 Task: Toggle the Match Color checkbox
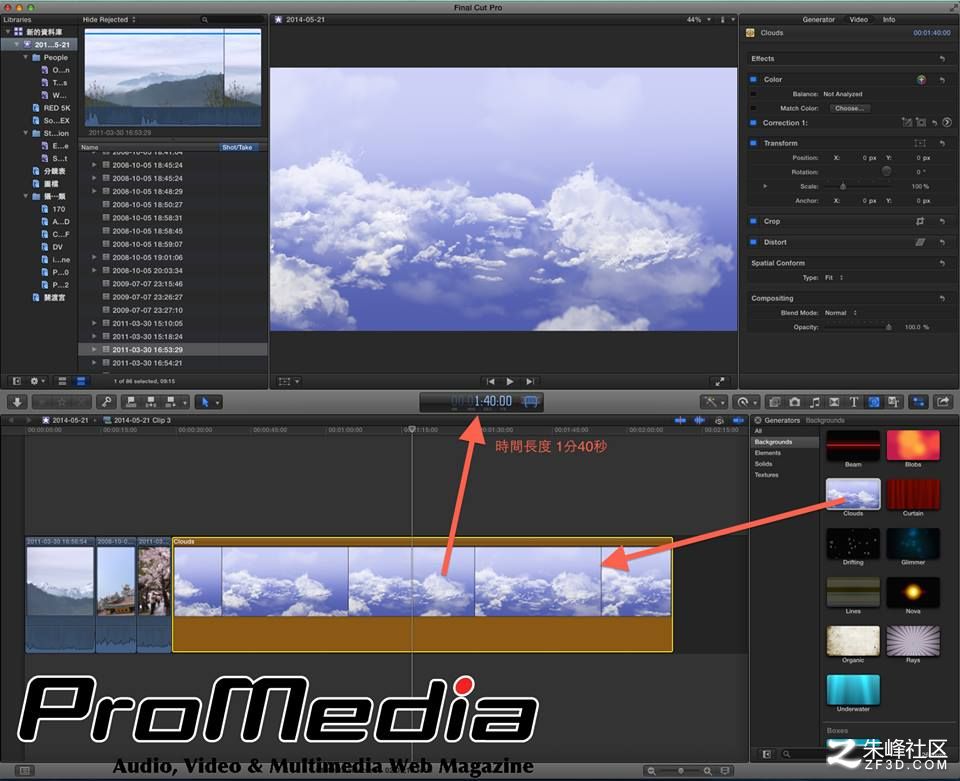tap(754, 108)
